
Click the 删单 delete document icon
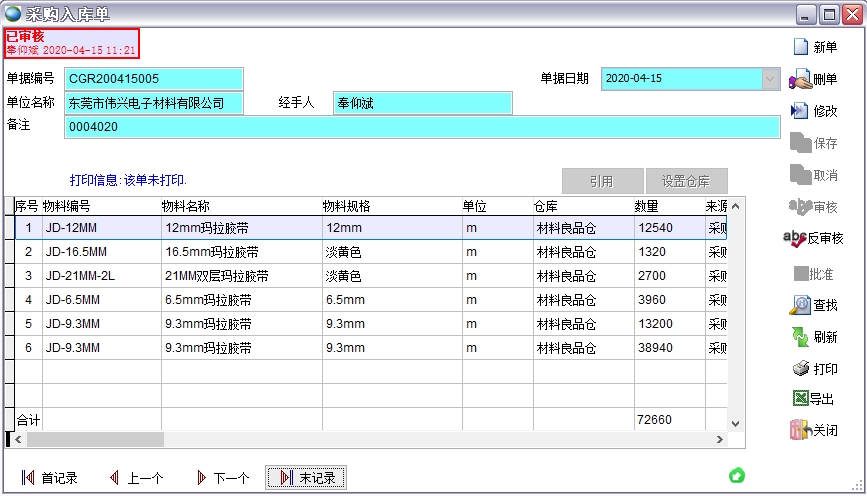(800, 80)
